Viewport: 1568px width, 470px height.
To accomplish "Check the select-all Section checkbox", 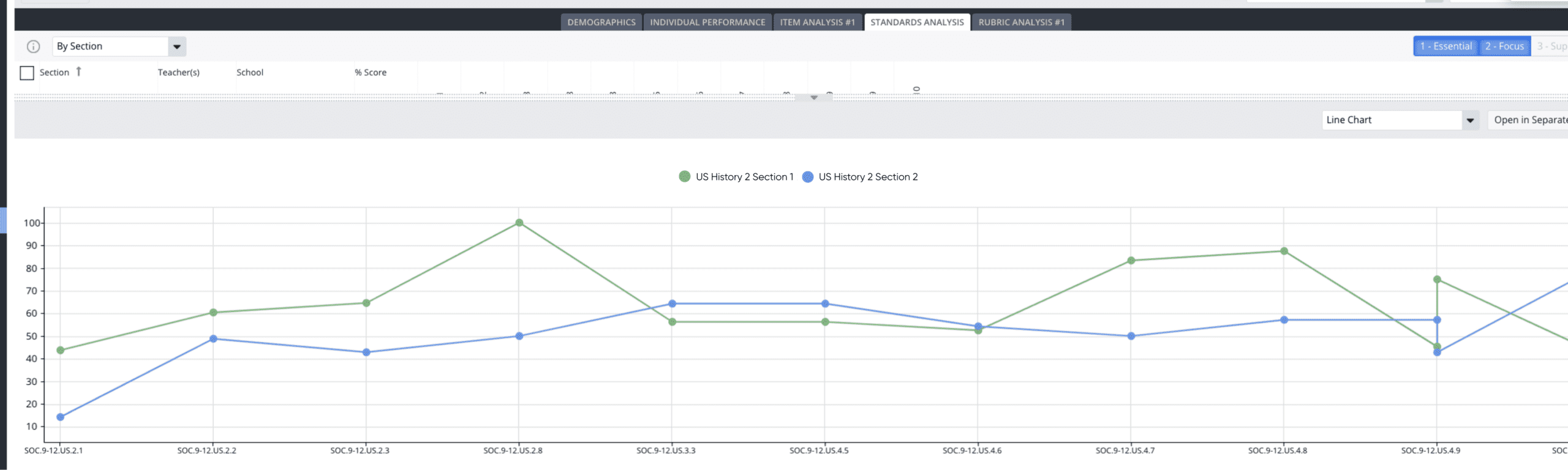I will tap(27, 73).
